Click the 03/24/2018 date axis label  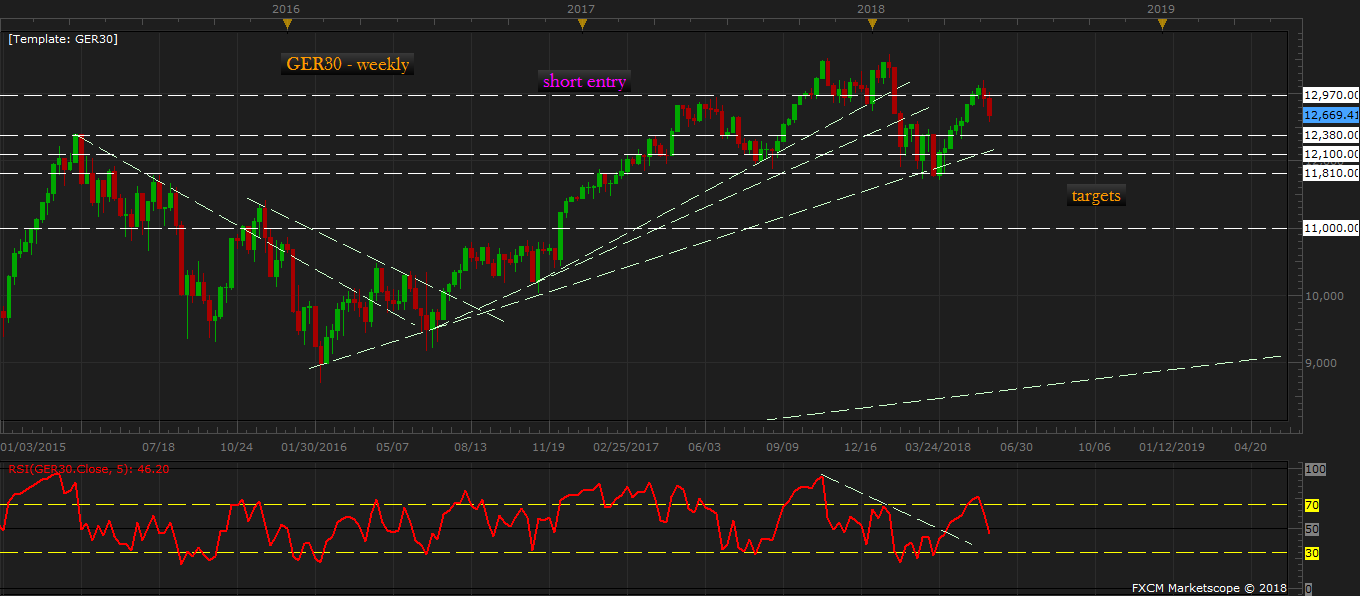pos(938,447)
